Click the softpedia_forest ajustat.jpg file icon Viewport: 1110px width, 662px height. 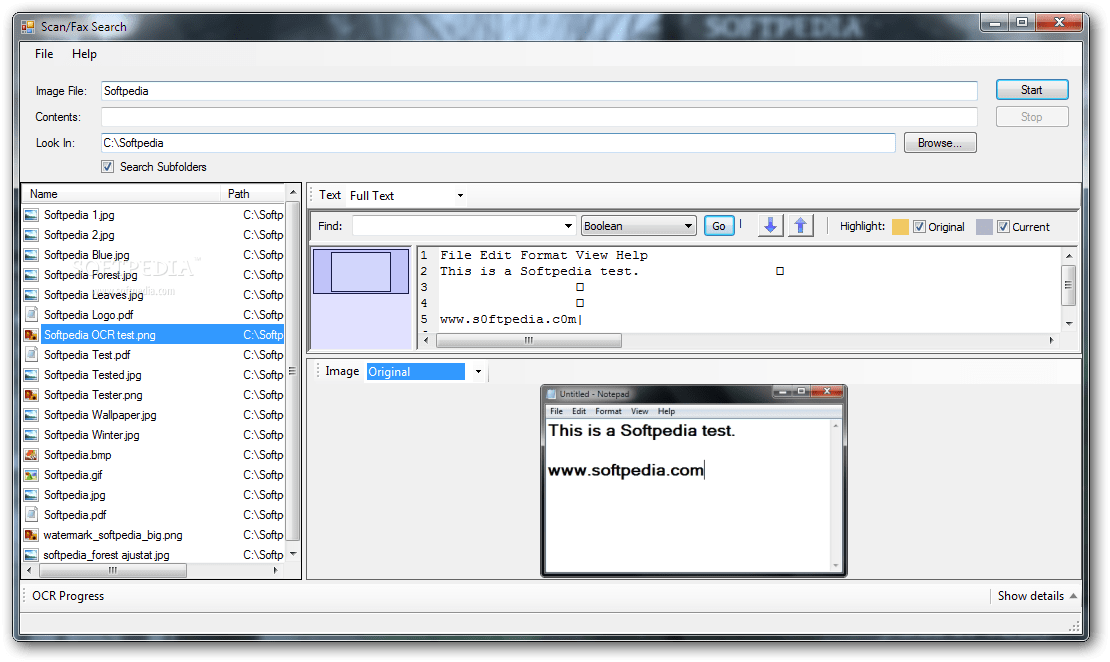[x=31, y=555]
